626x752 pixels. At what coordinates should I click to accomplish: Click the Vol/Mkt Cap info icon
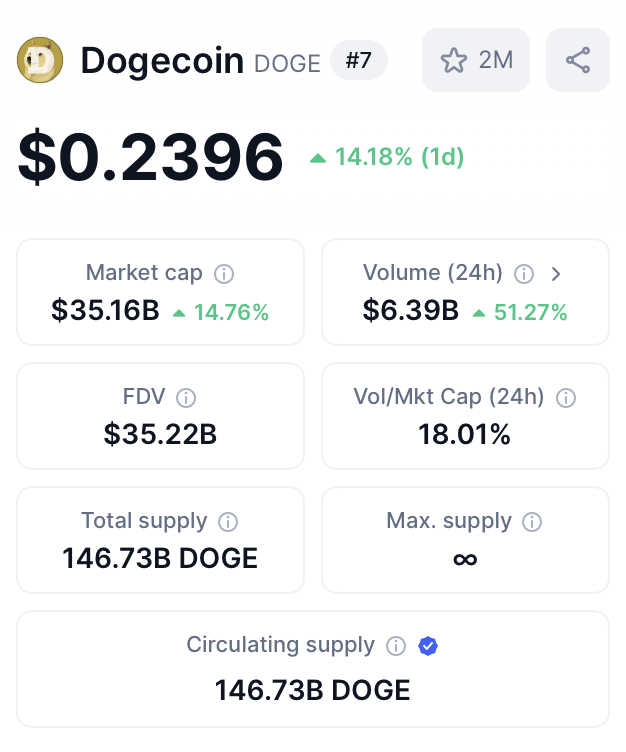coord(566,398)
